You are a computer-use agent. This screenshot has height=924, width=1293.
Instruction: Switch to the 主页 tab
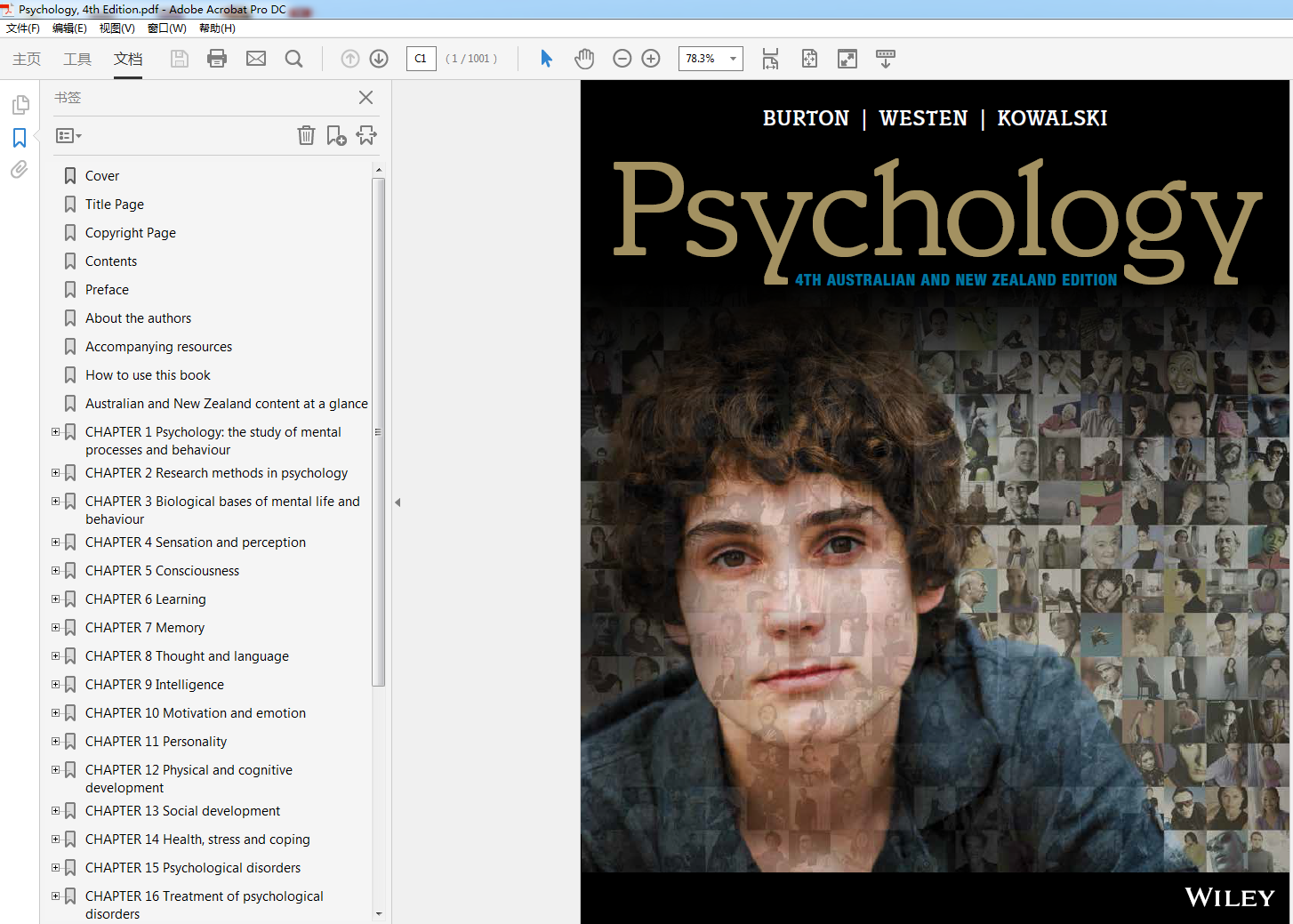27,59
